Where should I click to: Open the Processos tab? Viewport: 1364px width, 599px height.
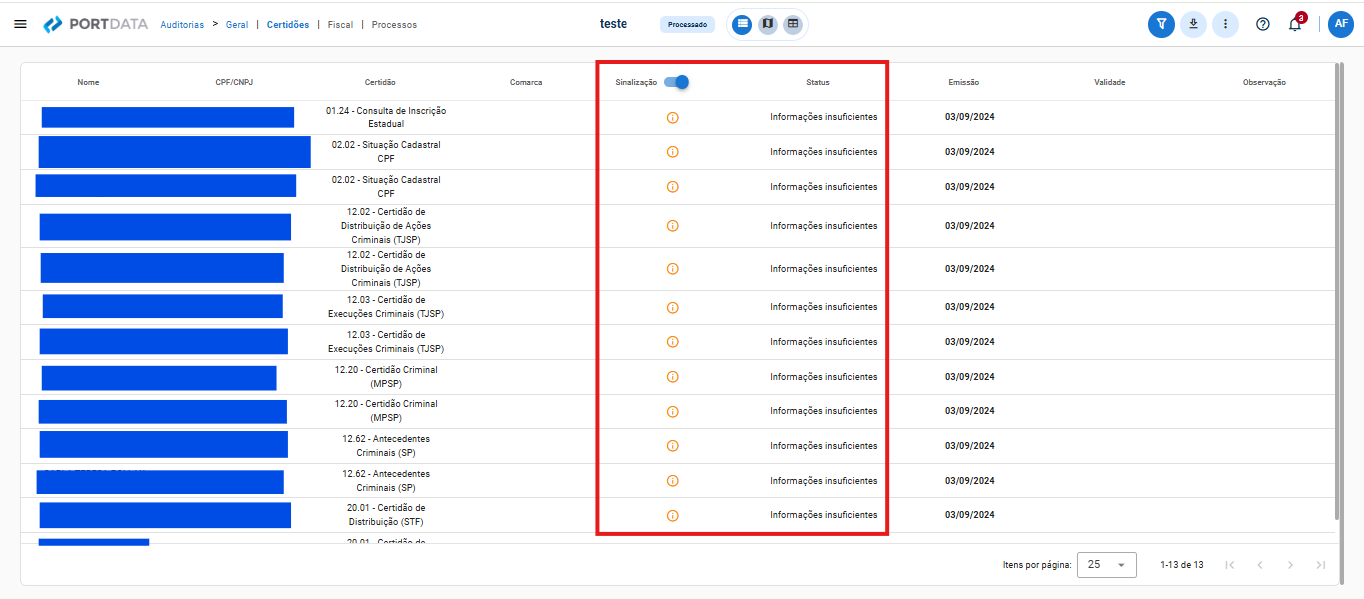[x=394, y=24]
